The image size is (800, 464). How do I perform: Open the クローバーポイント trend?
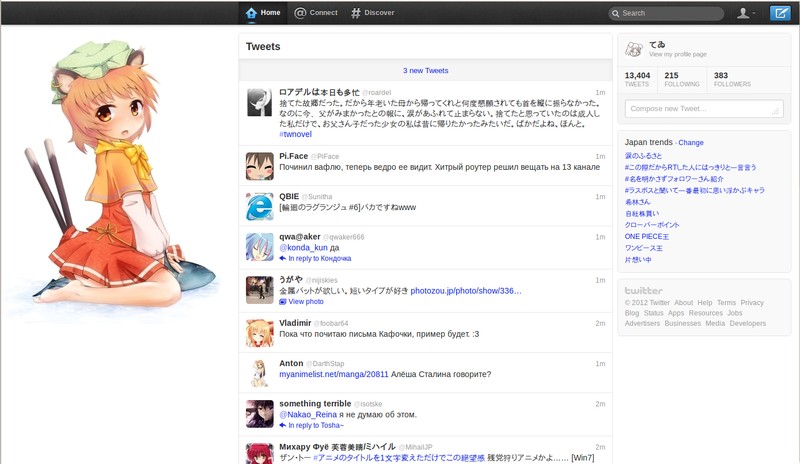click(x=652, y=225)
